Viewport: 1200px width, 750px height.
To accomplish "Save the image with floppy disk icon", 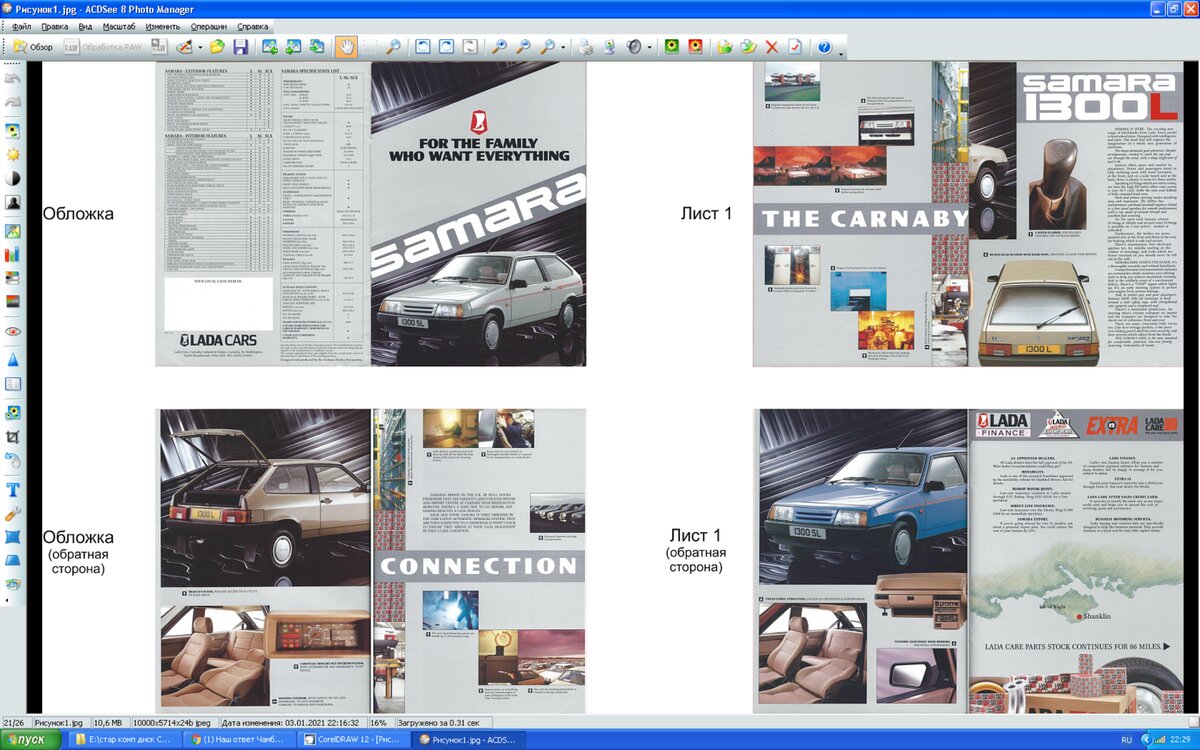I will coord(241,47).
